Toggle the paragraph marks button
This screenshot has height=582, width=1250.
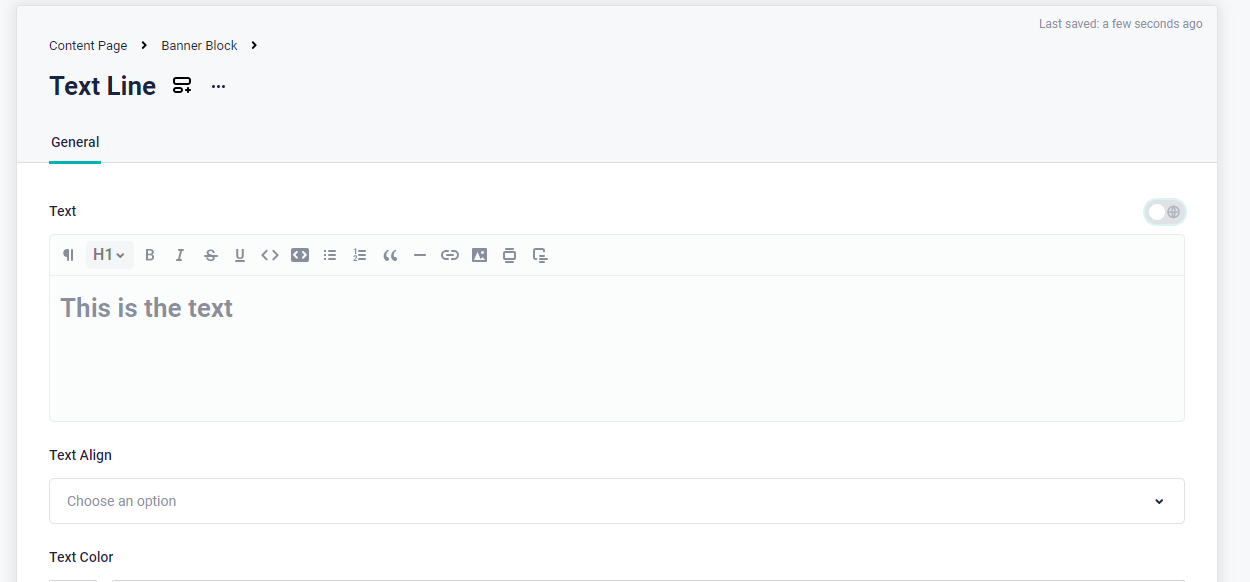click(x=68, y=255)
